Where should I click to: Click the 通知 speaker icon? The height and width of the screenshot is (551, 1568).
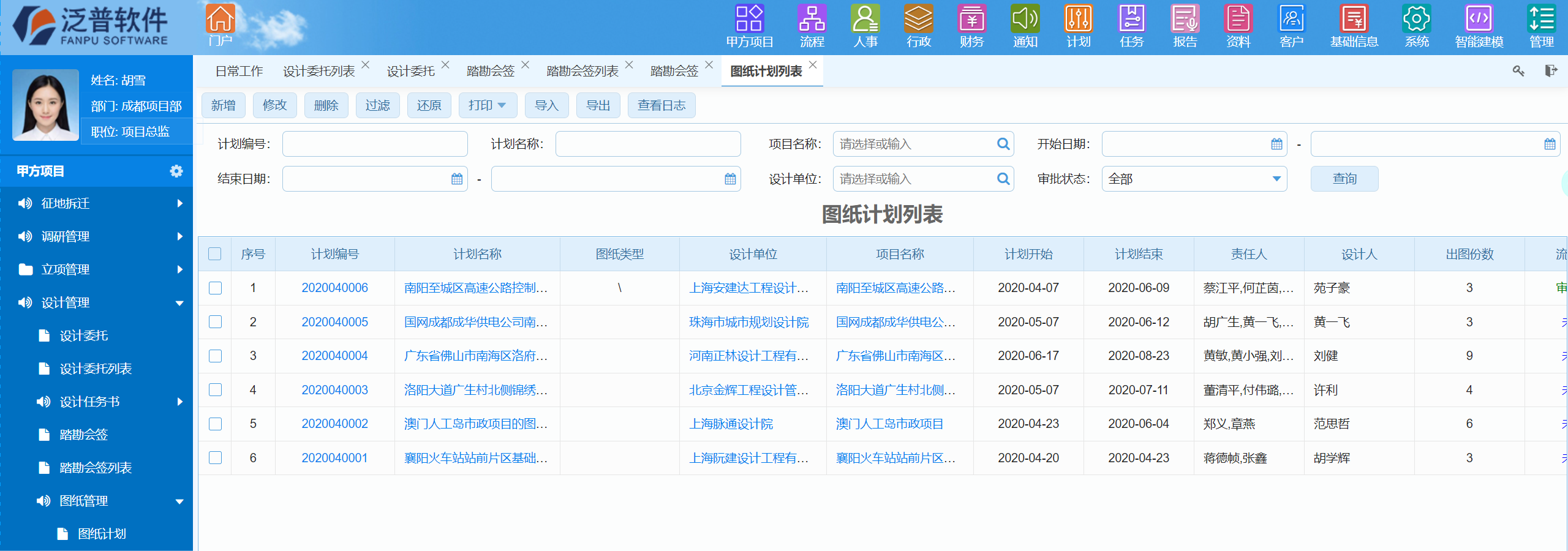point(1025,20)
